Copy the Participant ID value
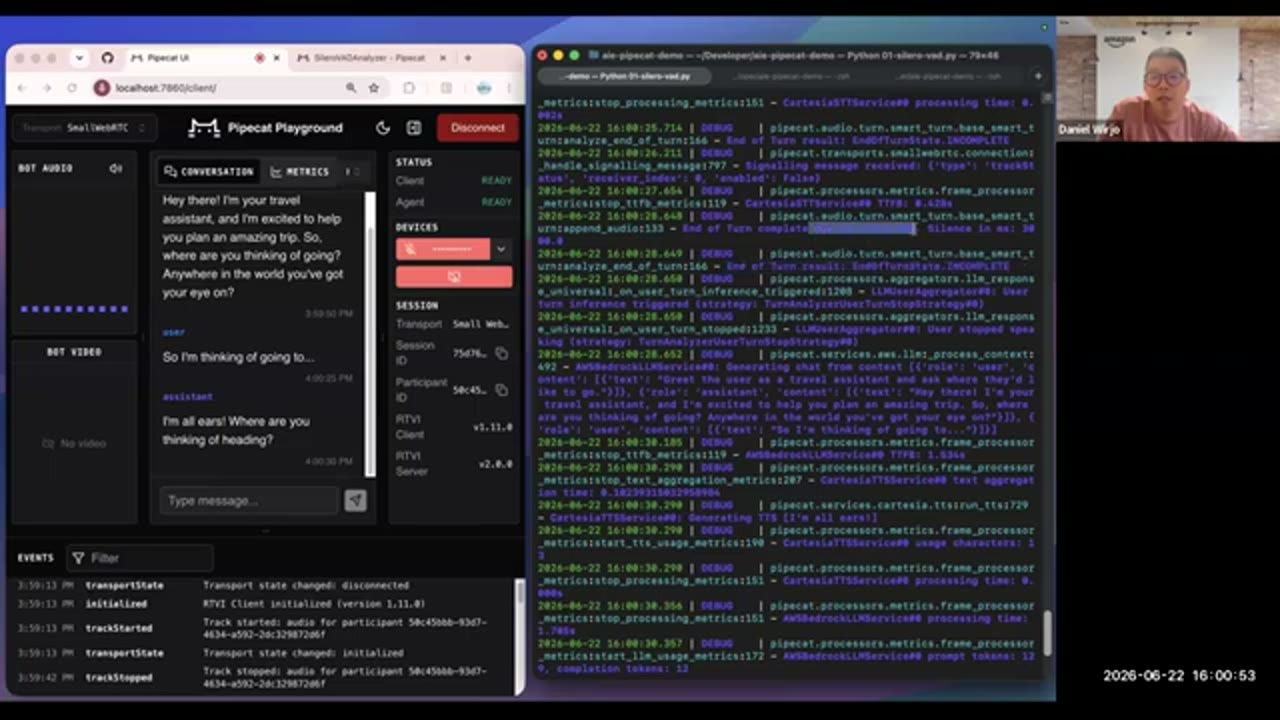This screenshot has height=720, width=1280. click(501, 390)
